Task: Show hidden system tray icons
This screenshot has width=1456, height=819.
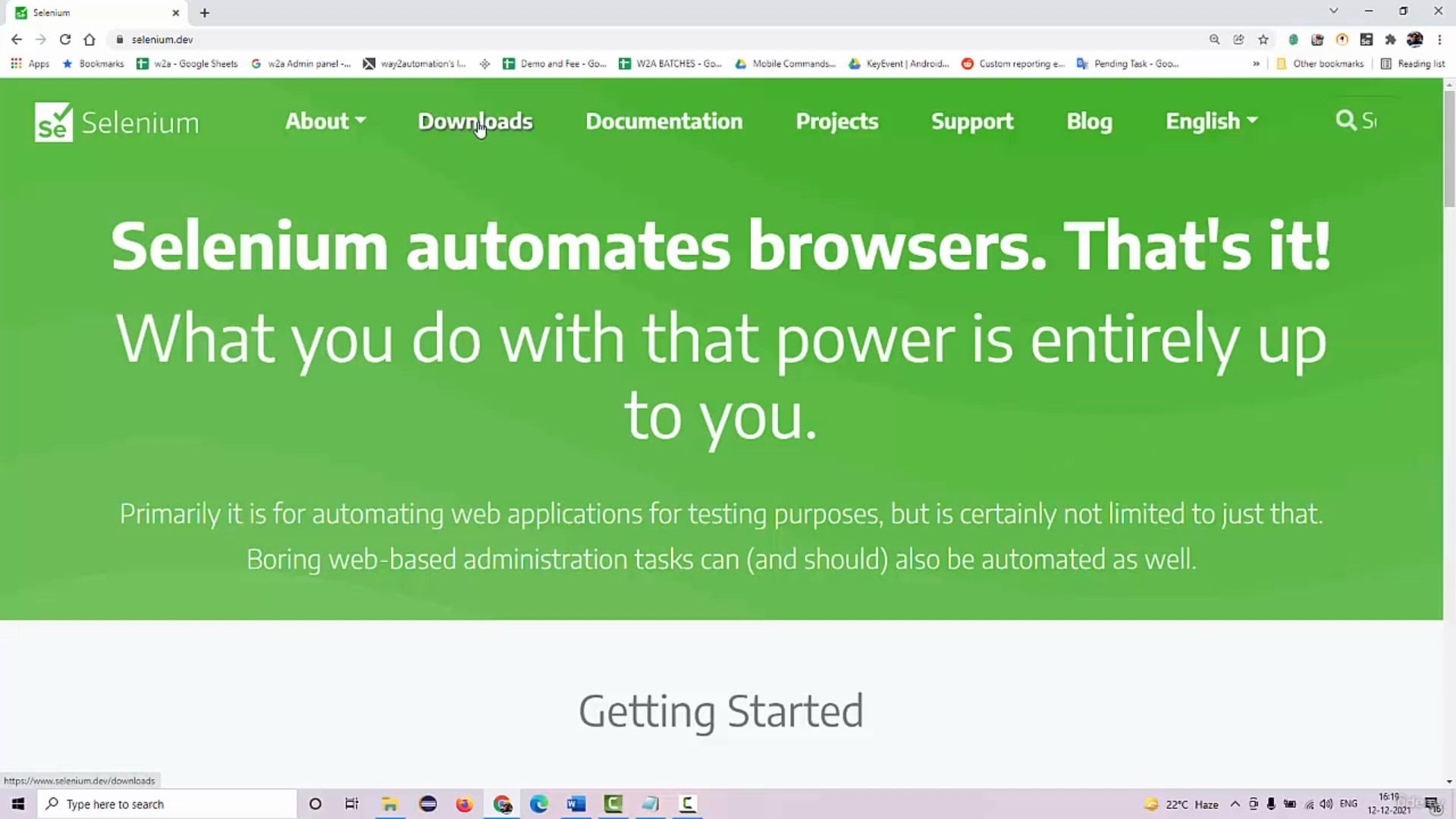Action: [1235, 804]
